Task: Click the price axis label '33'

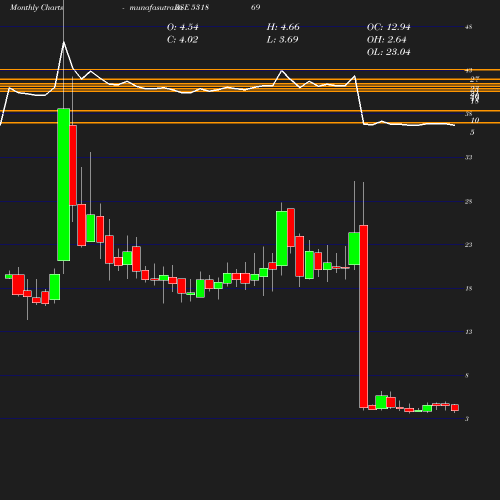Action: (x=468, y=157)
